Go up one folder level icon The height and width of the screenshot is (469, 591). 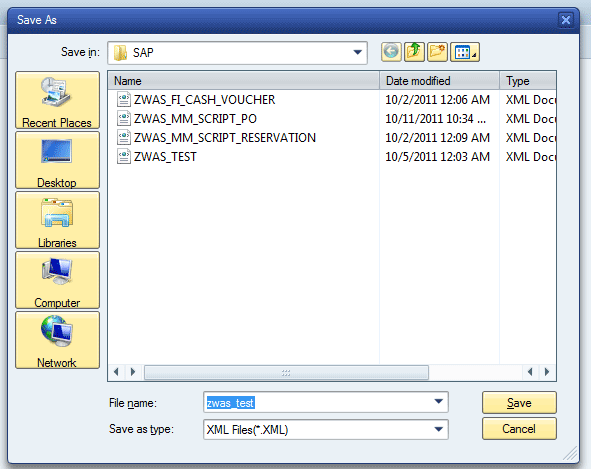click(x=414, y=52)
